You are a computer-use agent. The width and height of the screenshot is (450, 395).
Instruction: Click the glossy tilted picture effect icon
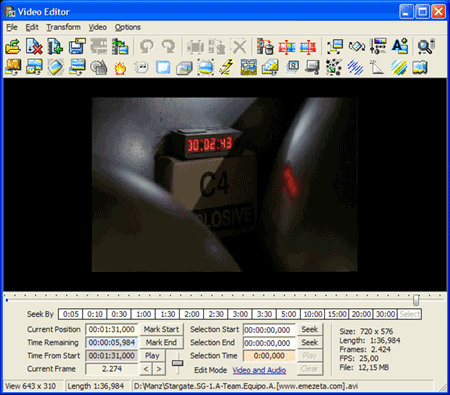56,68
